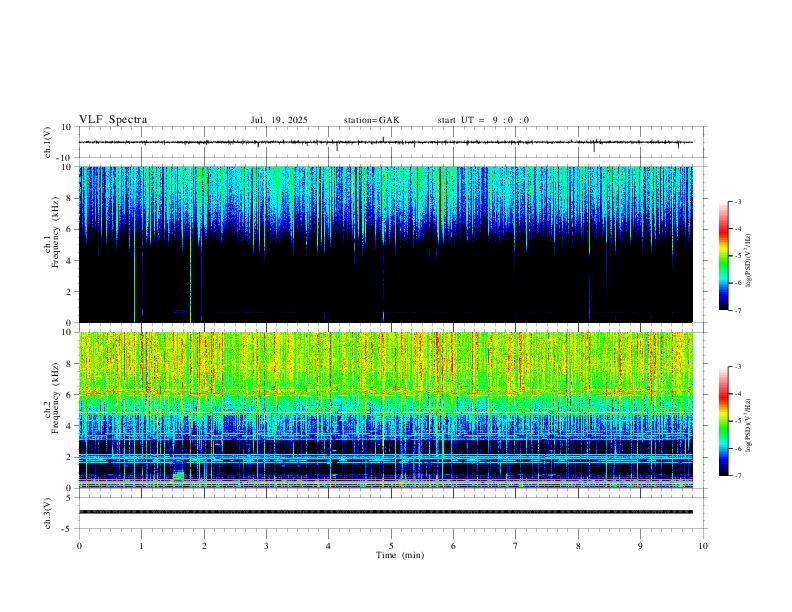Click the 4 kHz tick on ch.1 frequency axis
792x612 pixels.
pos(69,261)
